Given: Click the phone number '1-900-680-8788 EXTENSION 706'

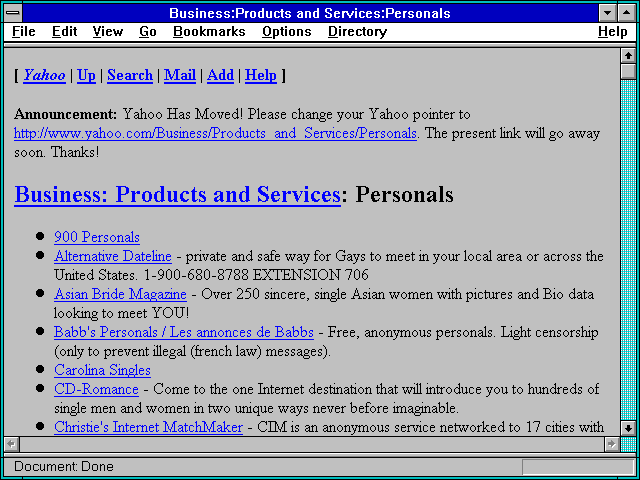Looking at the screenshot, I should tap(256, 275).
